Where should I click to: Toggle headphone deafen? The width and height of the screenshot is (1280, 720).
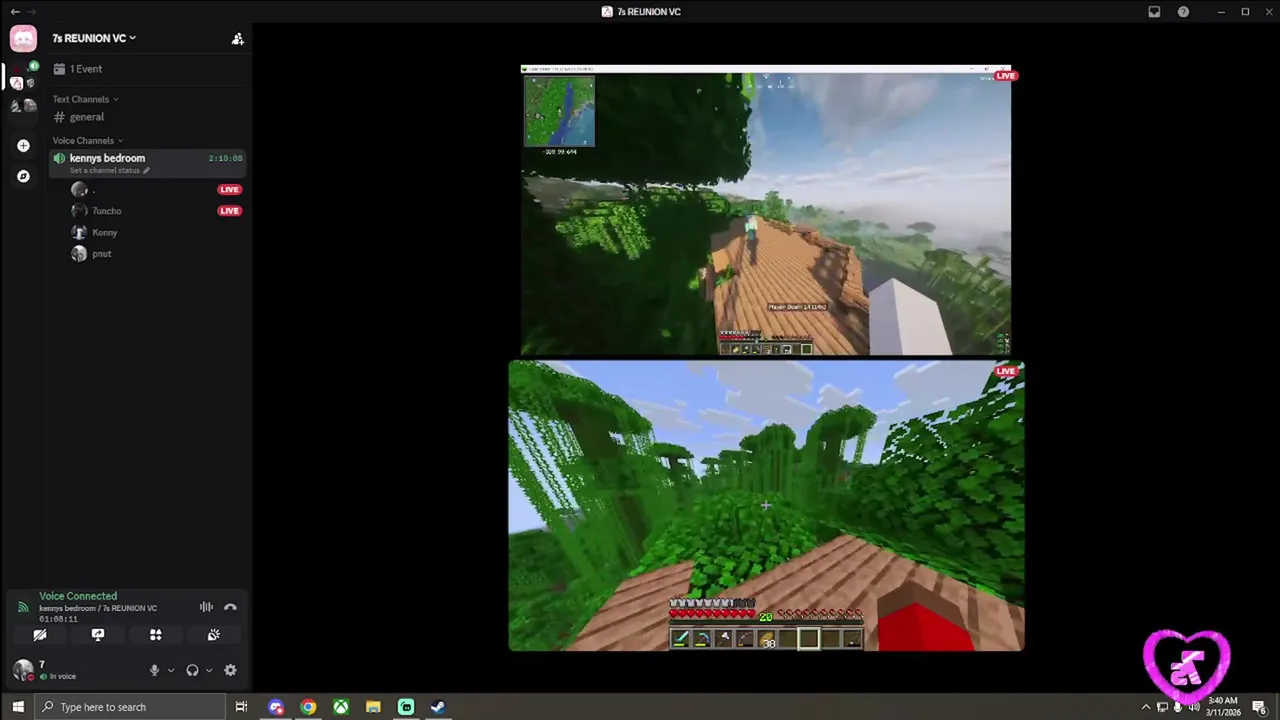[192, 671]
